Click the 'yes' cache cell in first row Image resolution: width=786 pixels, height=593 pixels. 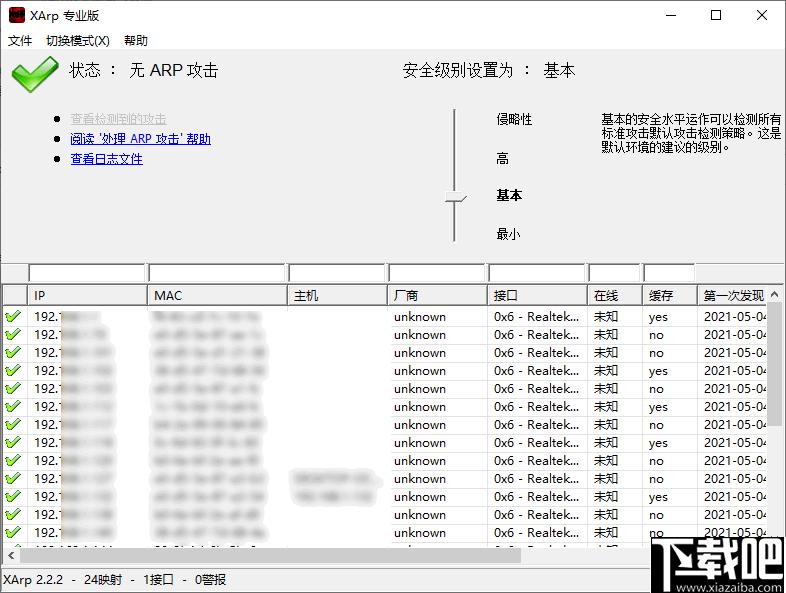pyautogui.click(x=658, y=317)
